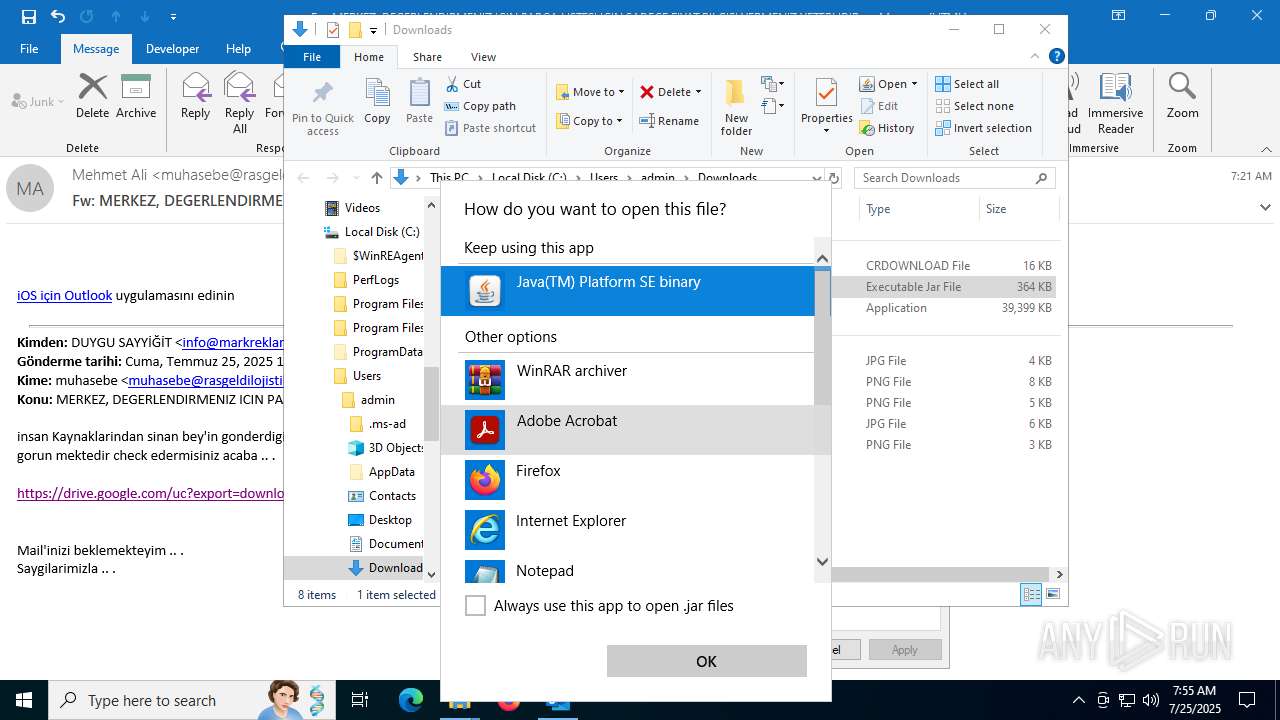The width and height of the screenshot is (1280, 720).
Task: Sort by Type column header
Action: (x=918, y=209)
